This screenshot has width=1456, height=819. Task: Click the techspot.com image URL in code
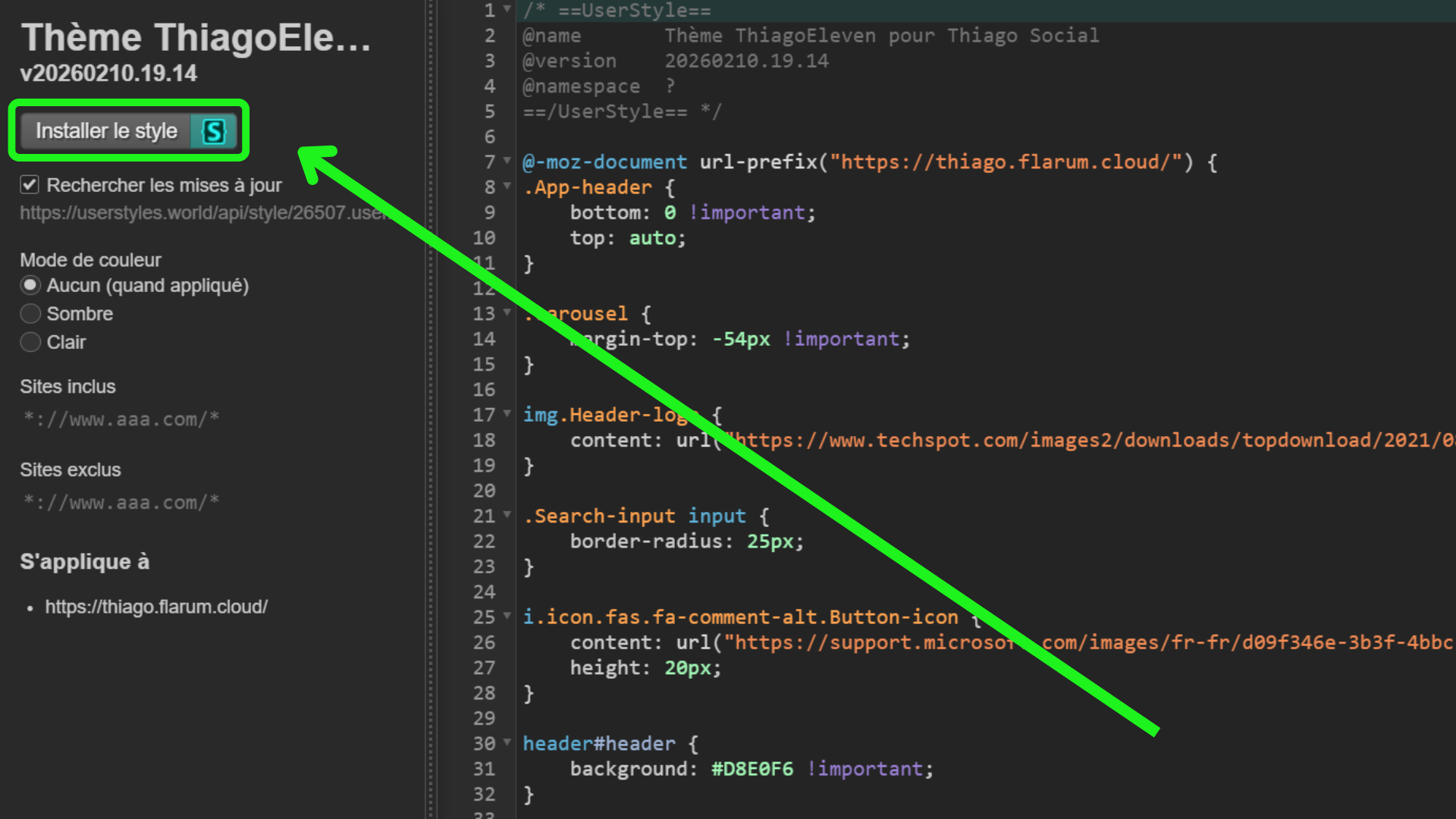pyautogui.click(x=1089, y=440)
